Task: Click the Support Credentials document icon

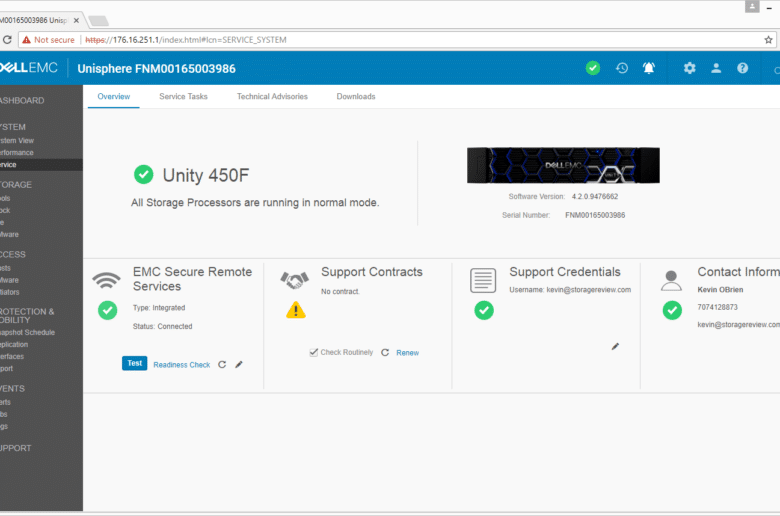Action: (483, 280)
